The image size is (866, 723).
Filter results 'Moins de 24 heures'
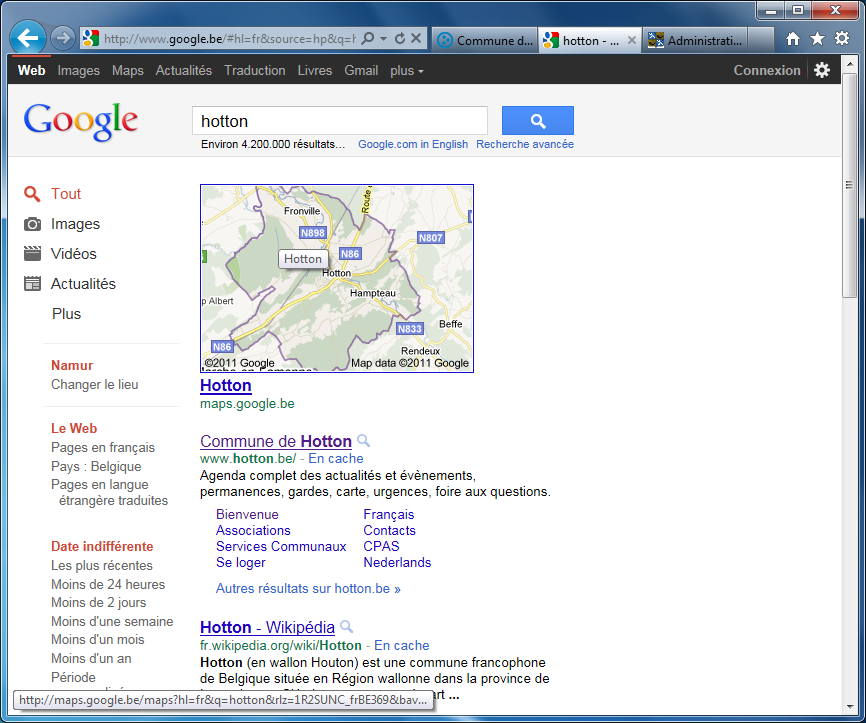point(108,584)
